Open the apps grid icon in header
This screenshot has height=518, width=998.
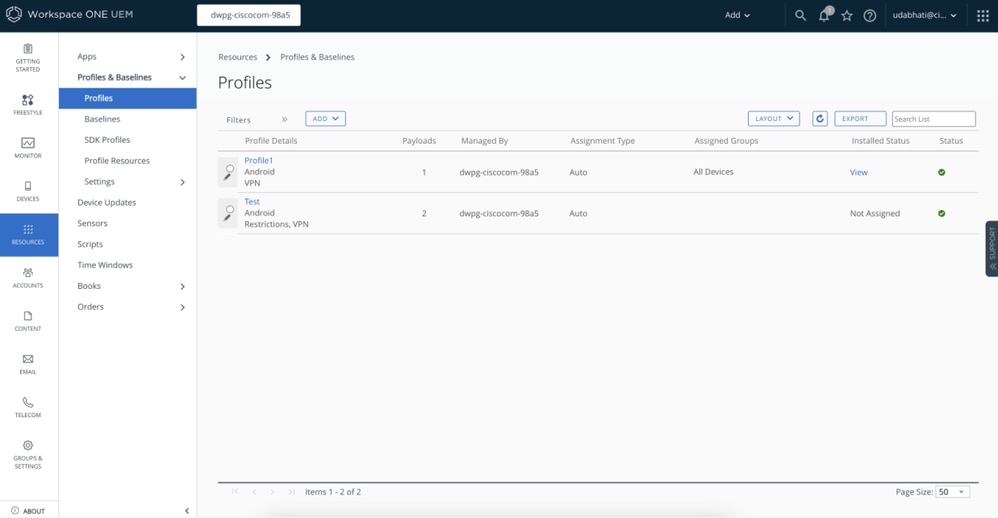pos(982,15)
